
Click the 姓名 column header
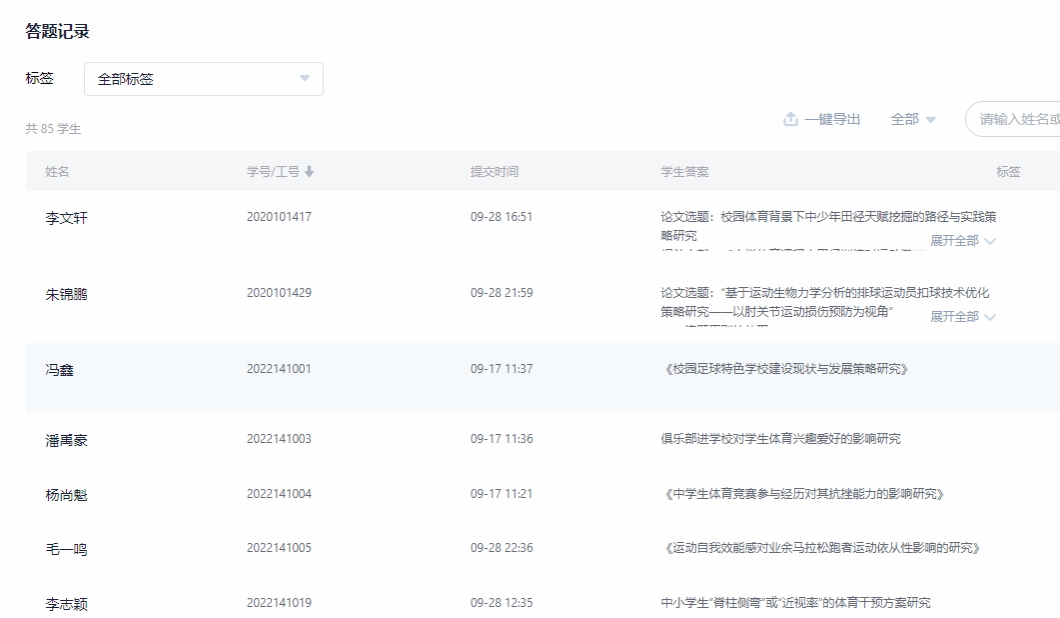point(57,172)
